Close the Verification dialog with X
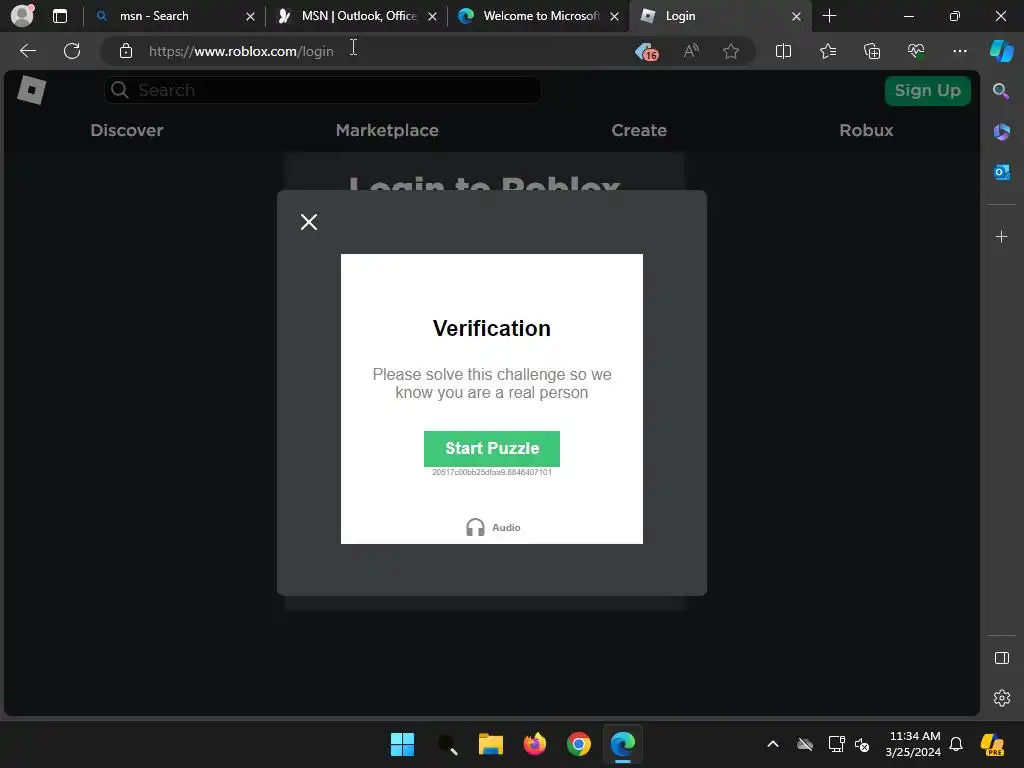 click(309, 222)
